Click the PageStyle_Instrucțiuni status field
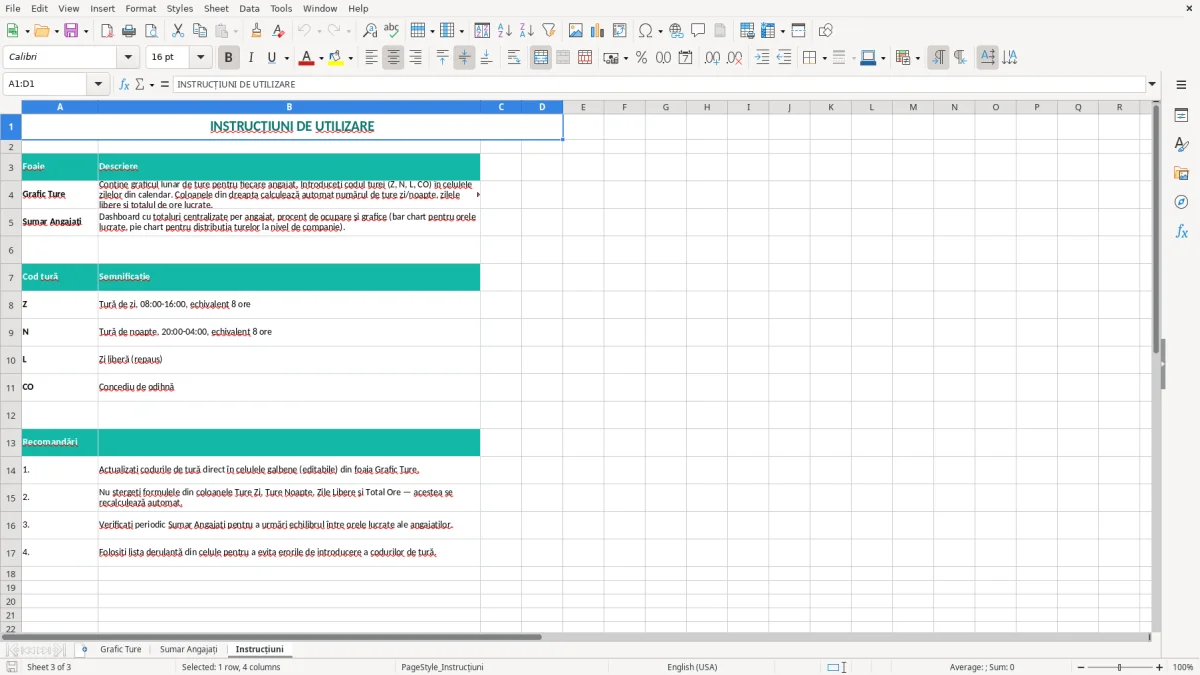This screenshot has height=675, width=1200. (442, 667)
